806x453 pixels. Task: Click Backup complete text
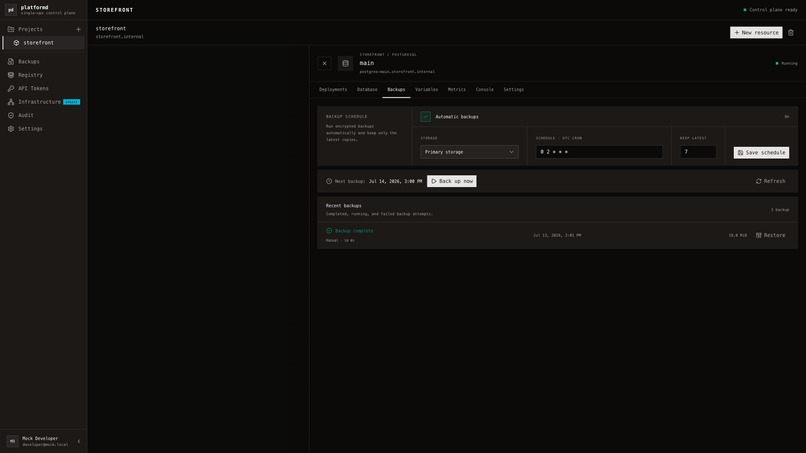coord(354,231)
